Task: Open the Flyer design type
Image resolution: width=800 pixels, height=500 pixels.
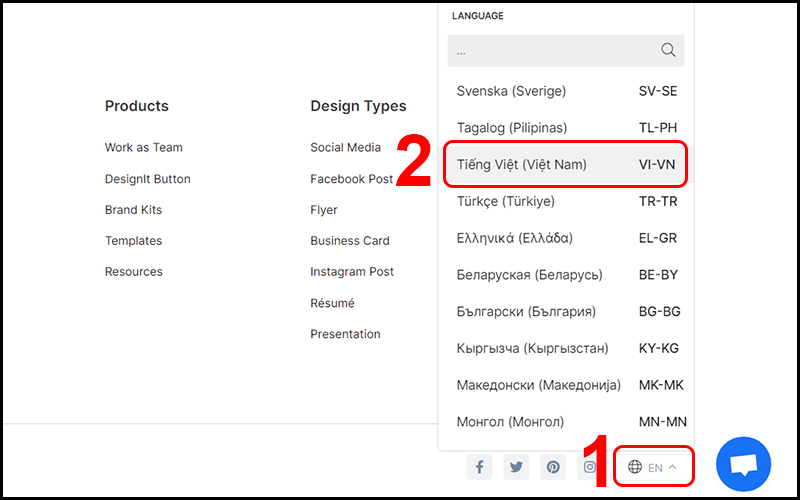Action: click(x=323, y=210)
